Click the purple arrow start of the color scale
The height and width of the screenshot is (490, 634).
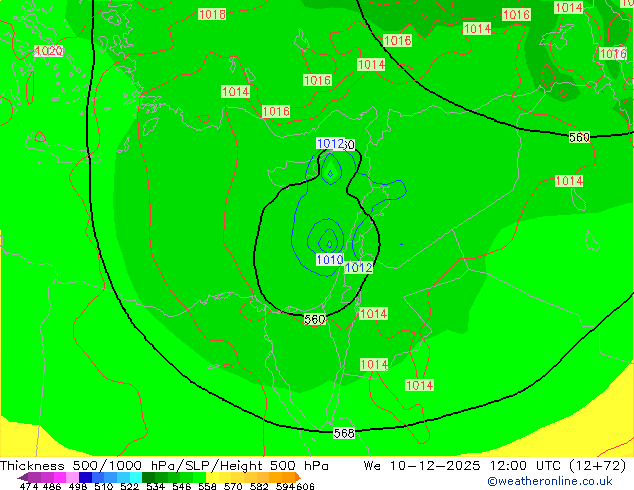[22, 477]
